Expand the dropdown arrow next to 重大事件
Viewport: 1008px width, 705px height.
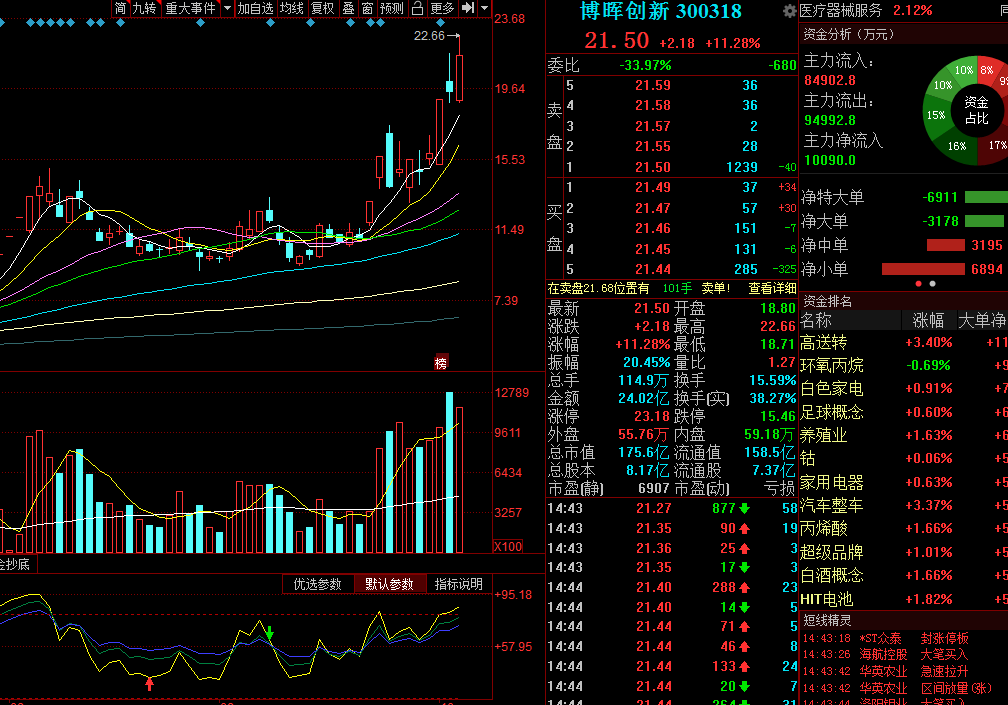(227, 8)
